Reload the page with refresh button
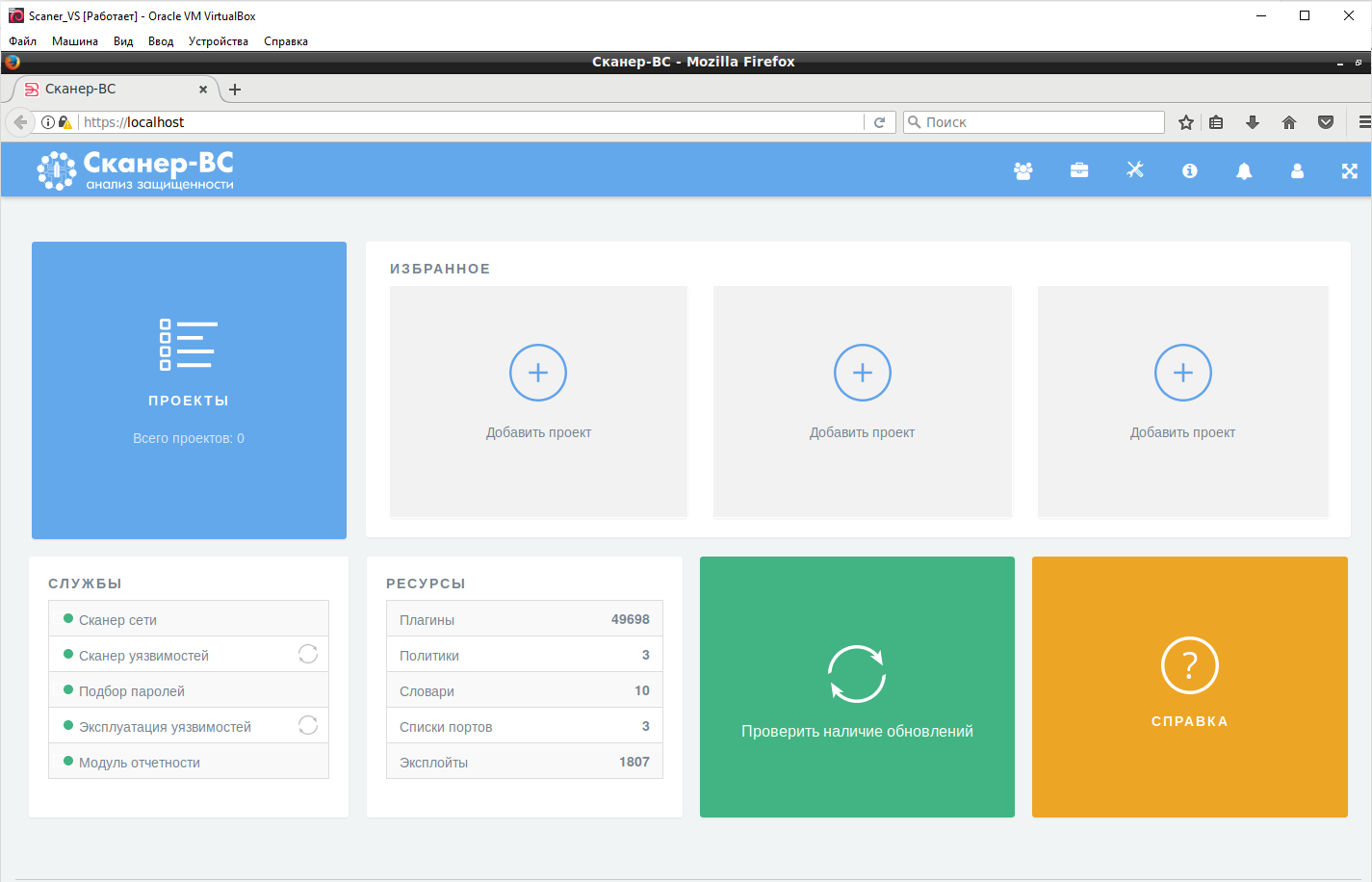Screen dimensions: 1372x882 [x=879, y=122]
